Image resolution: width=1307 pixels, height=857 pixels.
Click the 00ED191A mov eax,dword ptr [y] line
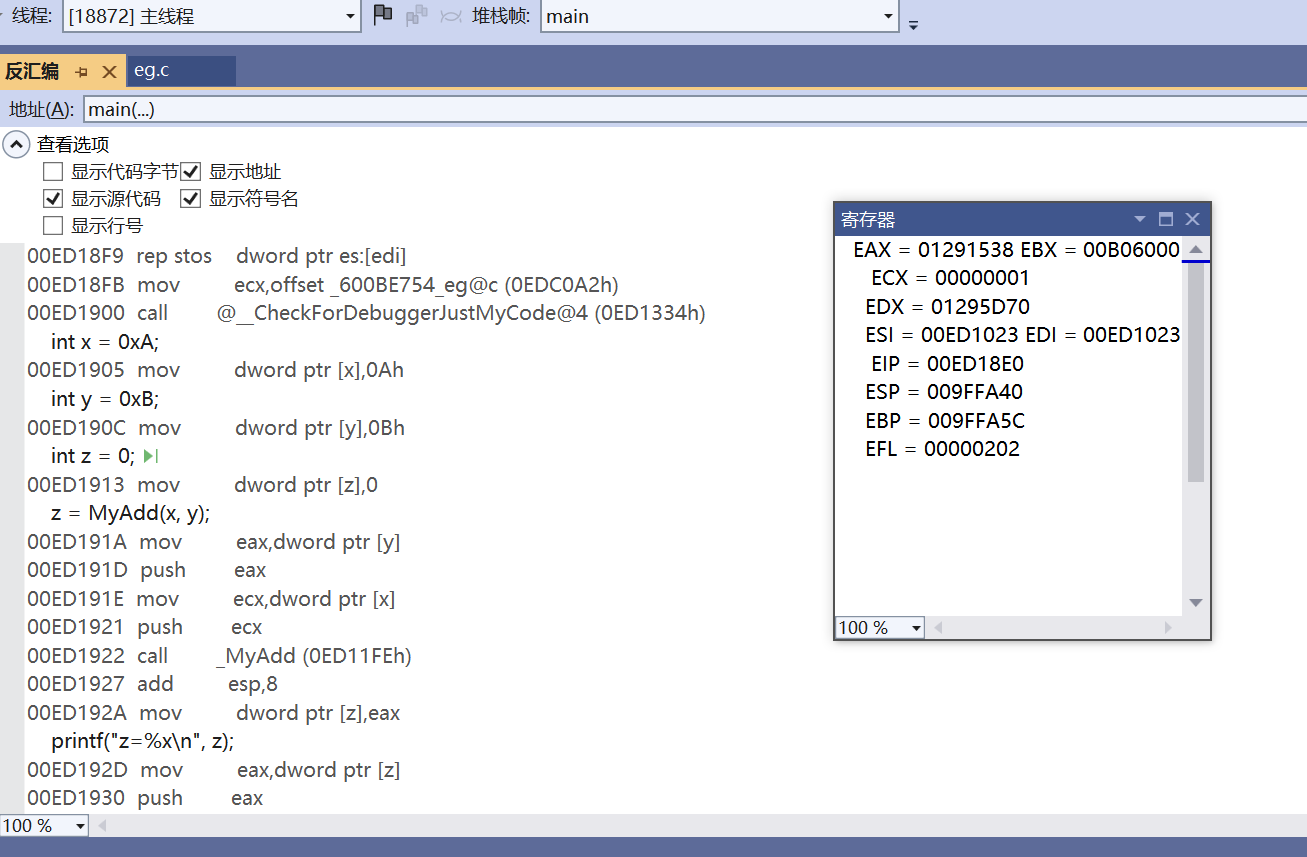(x=214, y=542)
